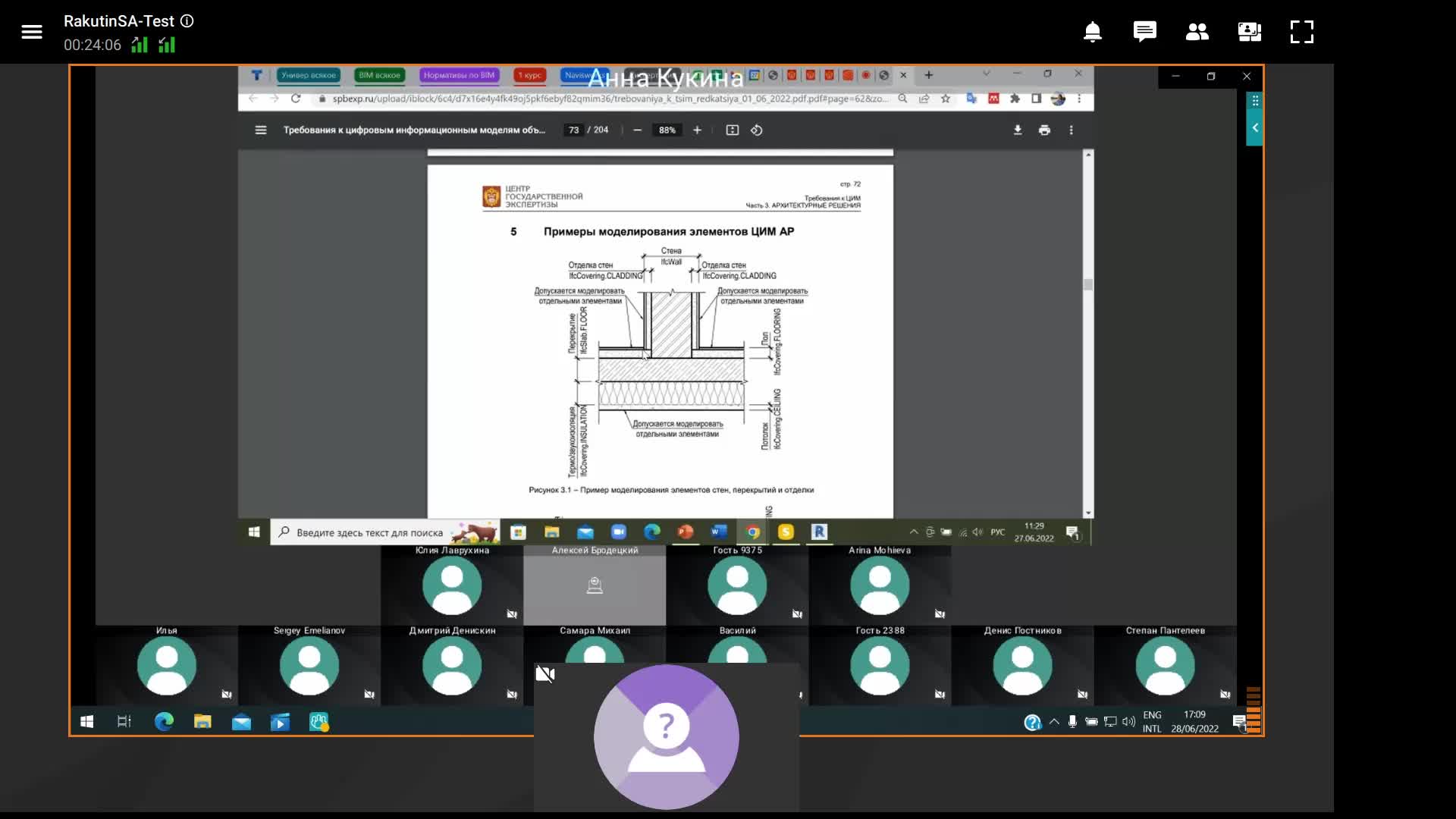The height and width of the screenshot is (819, 1456).
Task: Open a new browser tab with plus
Action: click(x=928, y=75)
